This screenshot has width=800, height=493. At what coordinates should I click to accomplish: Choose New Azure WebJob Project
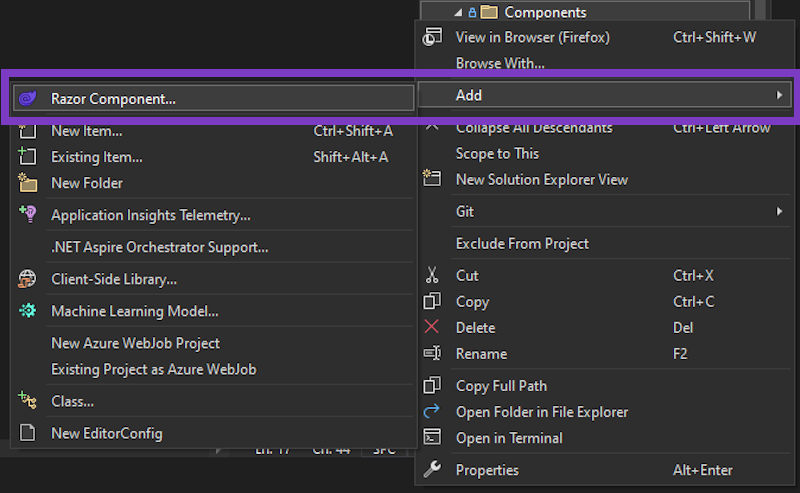135,343
